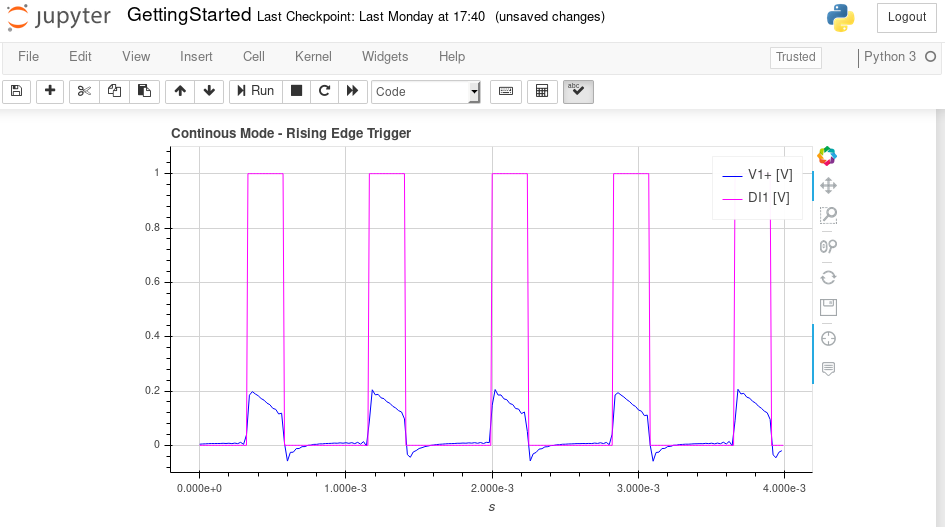
Task: Run the selected cell
Action: 256,92
